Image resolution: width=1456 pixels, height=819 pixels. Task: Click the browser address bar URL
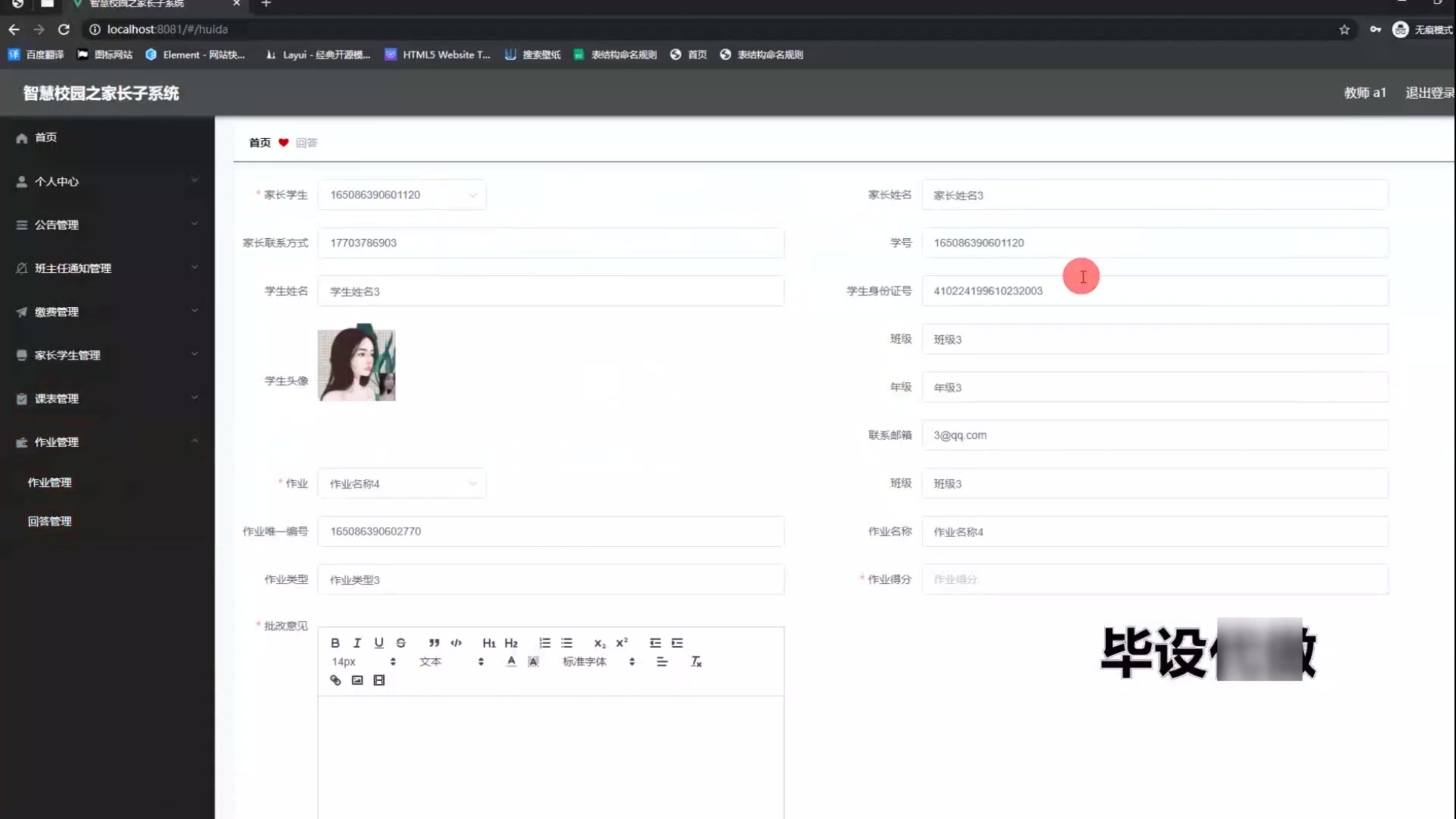[168, 30]
